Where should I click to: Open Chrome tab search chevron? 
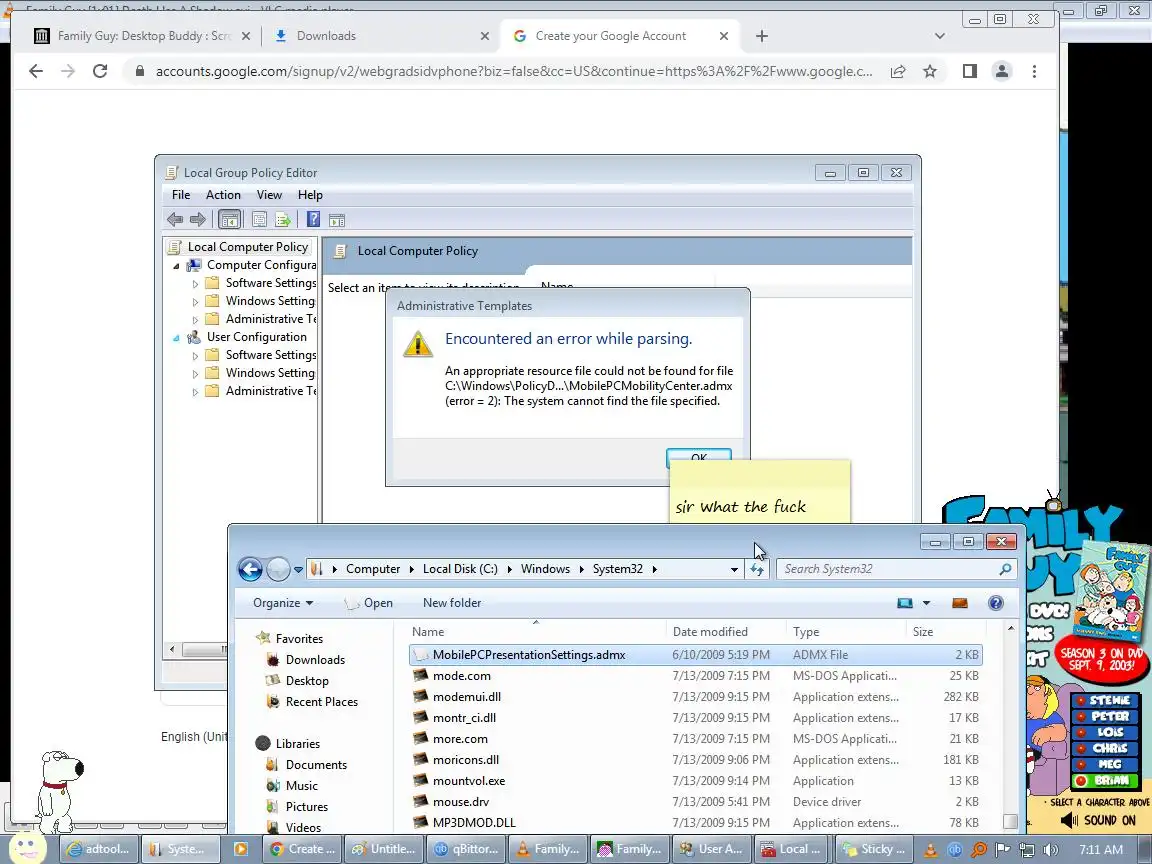pos(940,36)
